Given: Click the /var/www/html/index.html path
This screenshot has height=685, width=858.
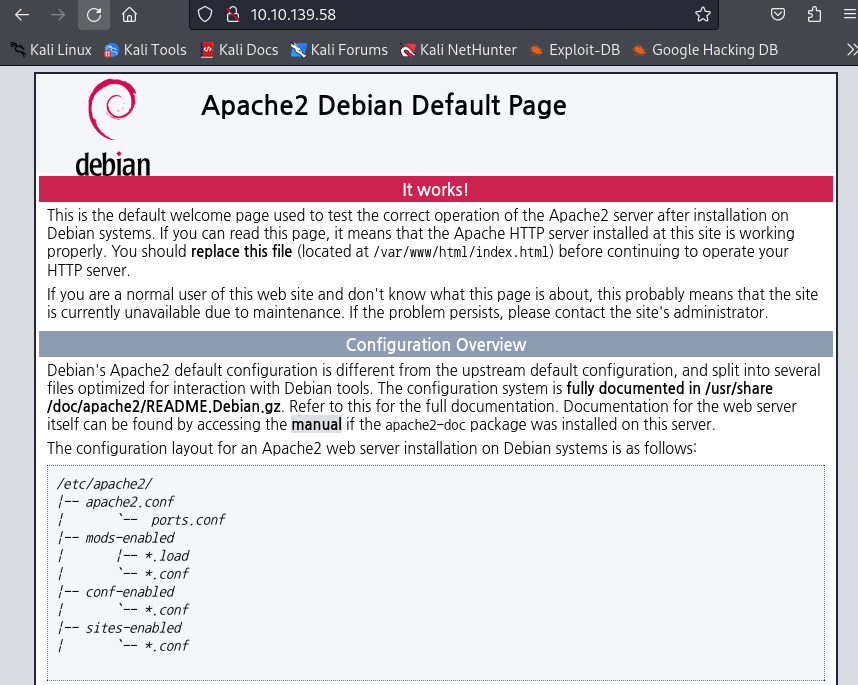Looking at the screenshot, I should (x=463, y=252).
